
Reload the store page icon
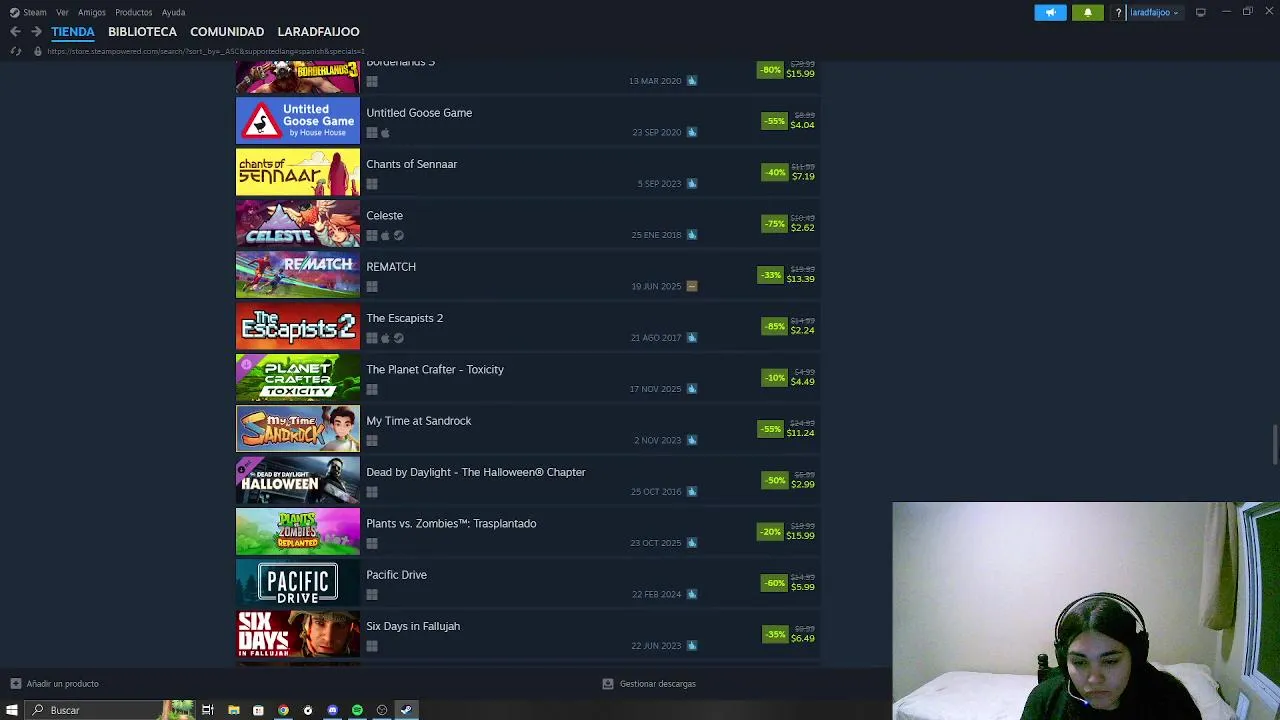[x=15, y=51]
